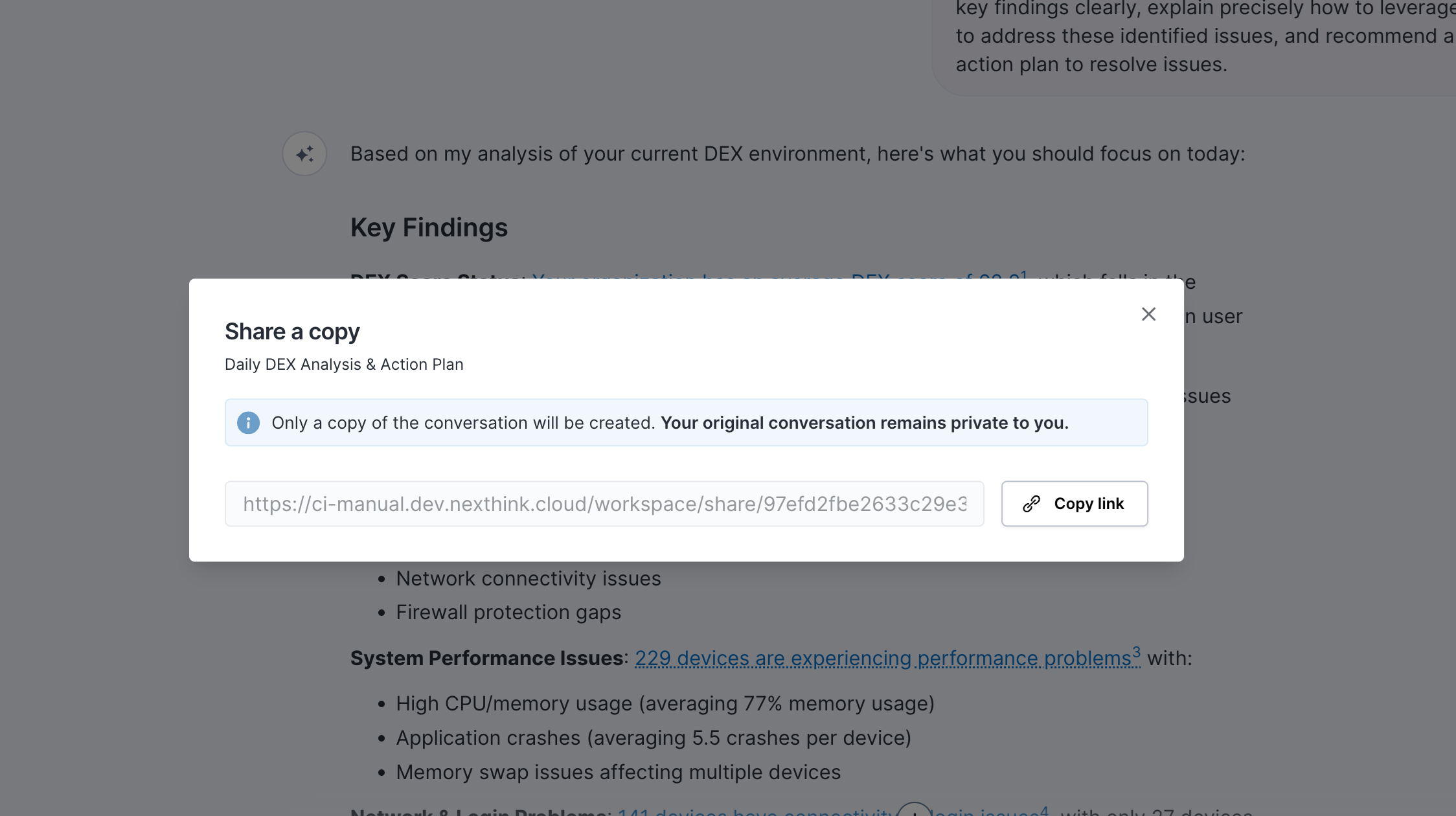The height and width of the screenshot is (816, 1456).
Task: Click the Share a copy dialog title
Action: coord(292,332)
